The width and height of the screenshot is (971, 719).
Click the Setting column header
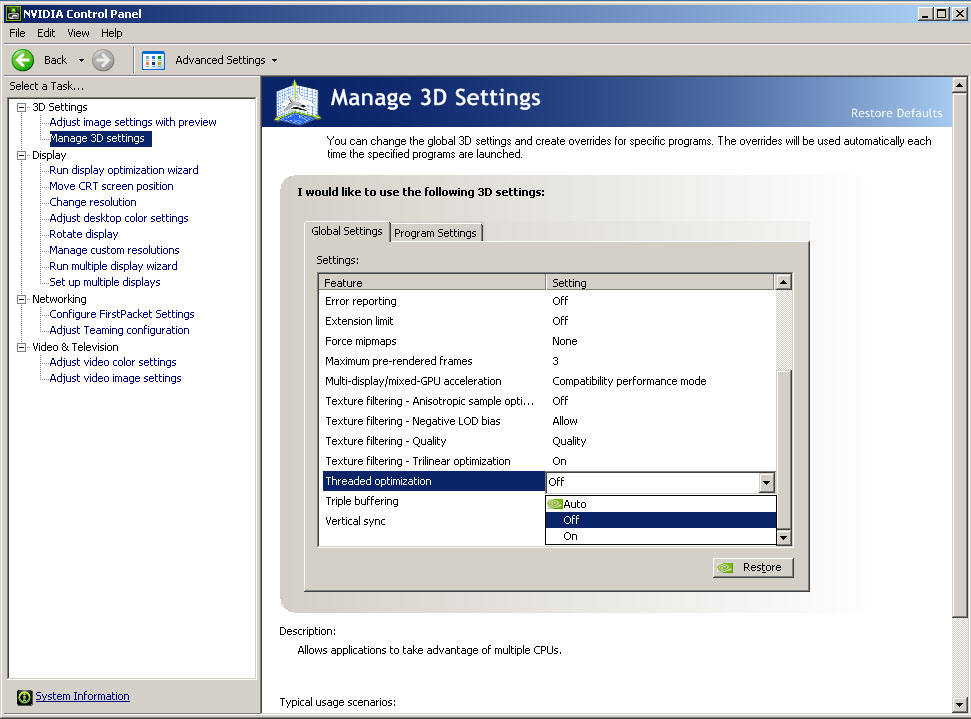660,282
